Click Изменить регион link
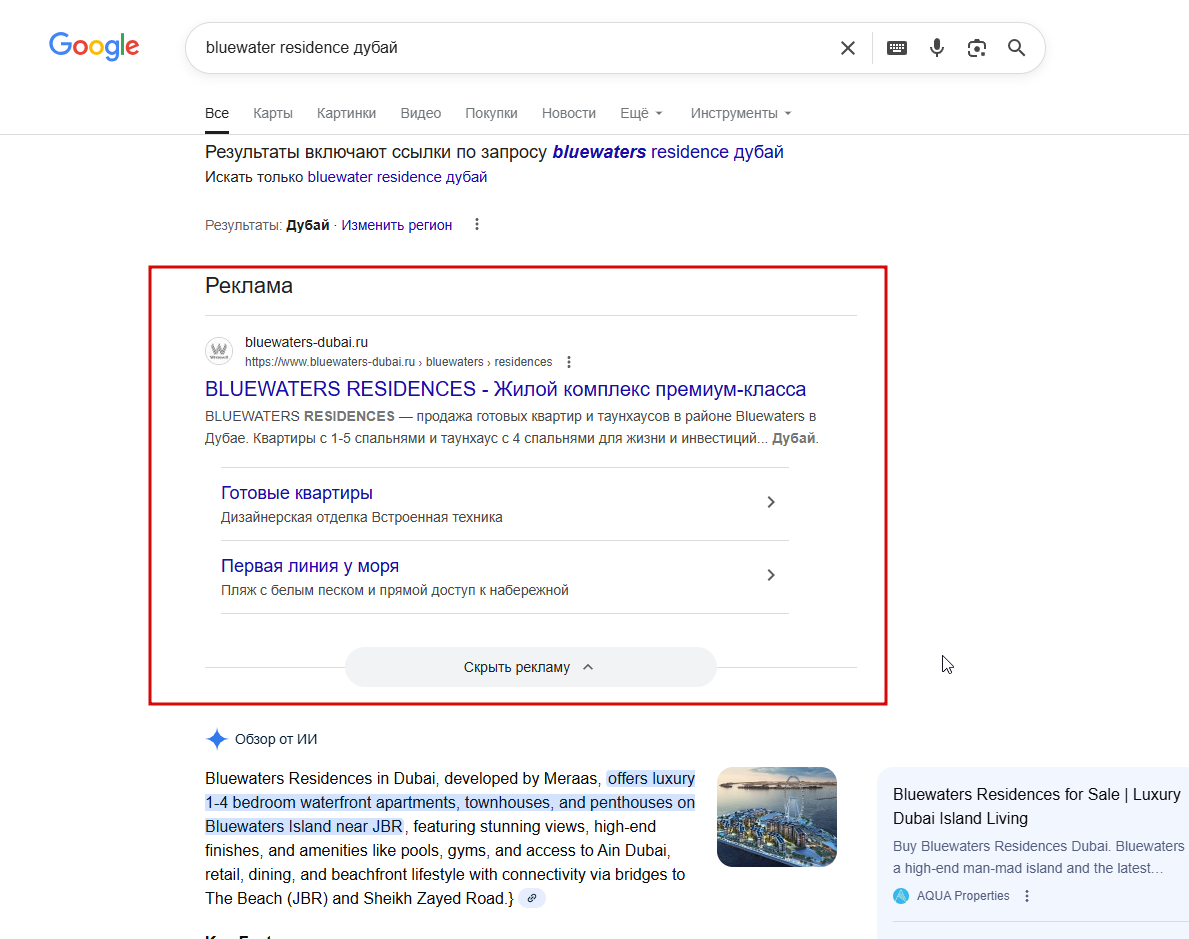This screenshot has height=939, width=1189. tap(397, 225)
